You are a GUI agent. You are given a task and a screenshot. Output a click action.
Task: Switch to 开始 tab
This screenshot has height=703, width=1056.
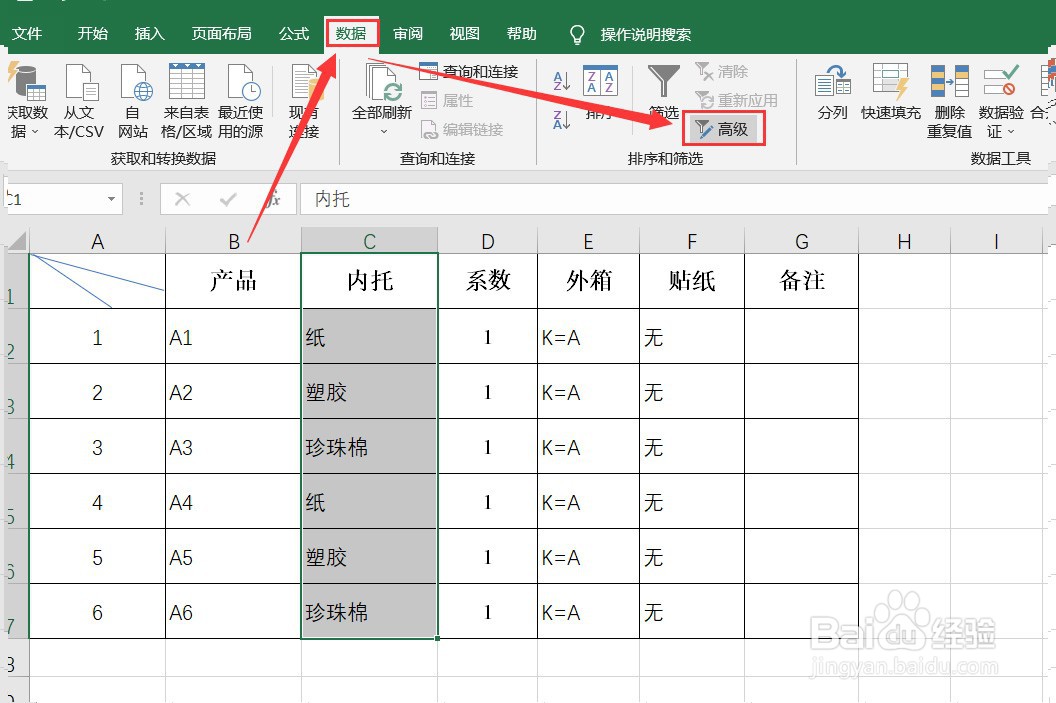(x=92, y=34)
